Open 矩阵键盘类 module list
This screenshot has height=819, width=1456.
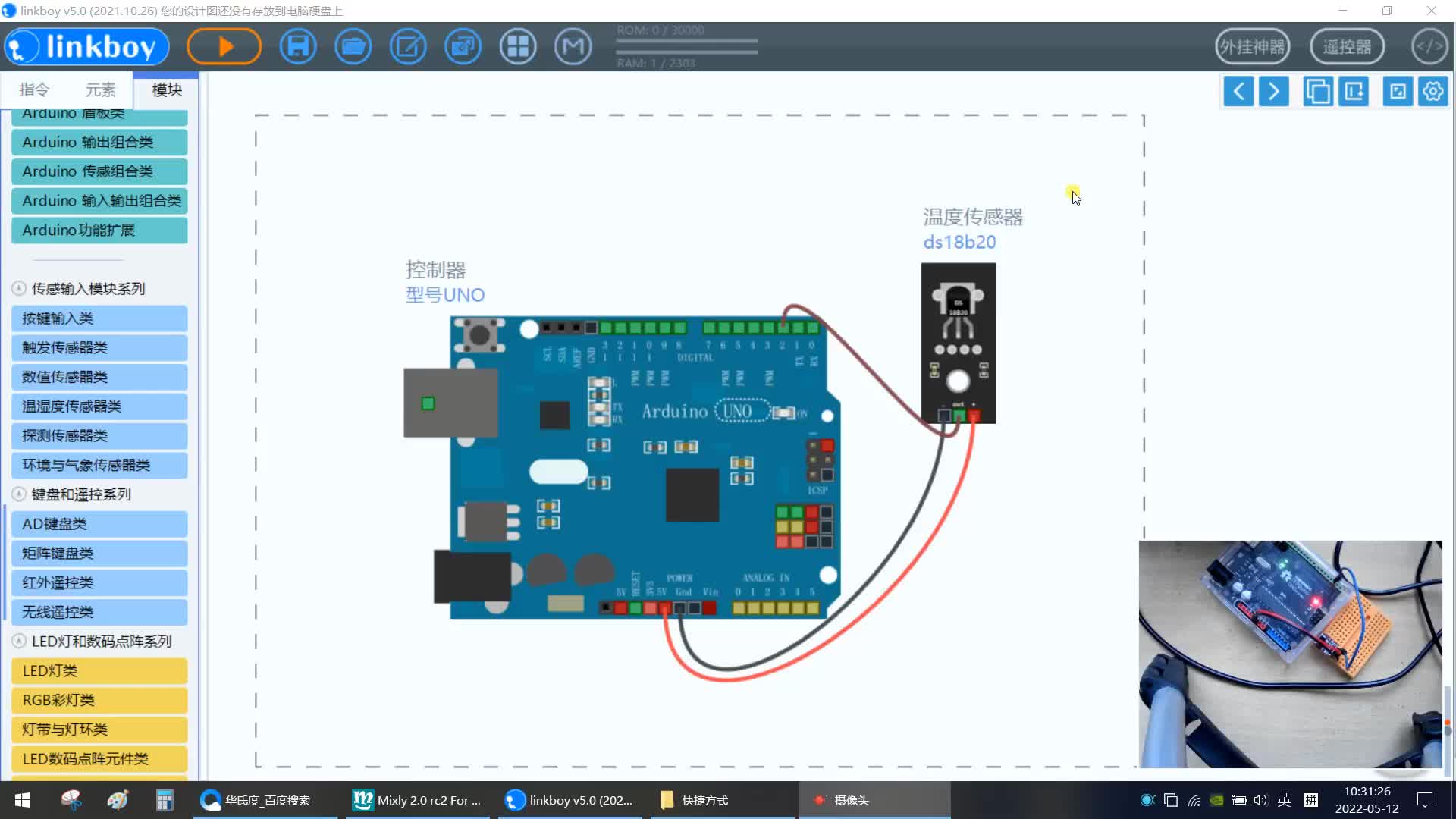99,554
